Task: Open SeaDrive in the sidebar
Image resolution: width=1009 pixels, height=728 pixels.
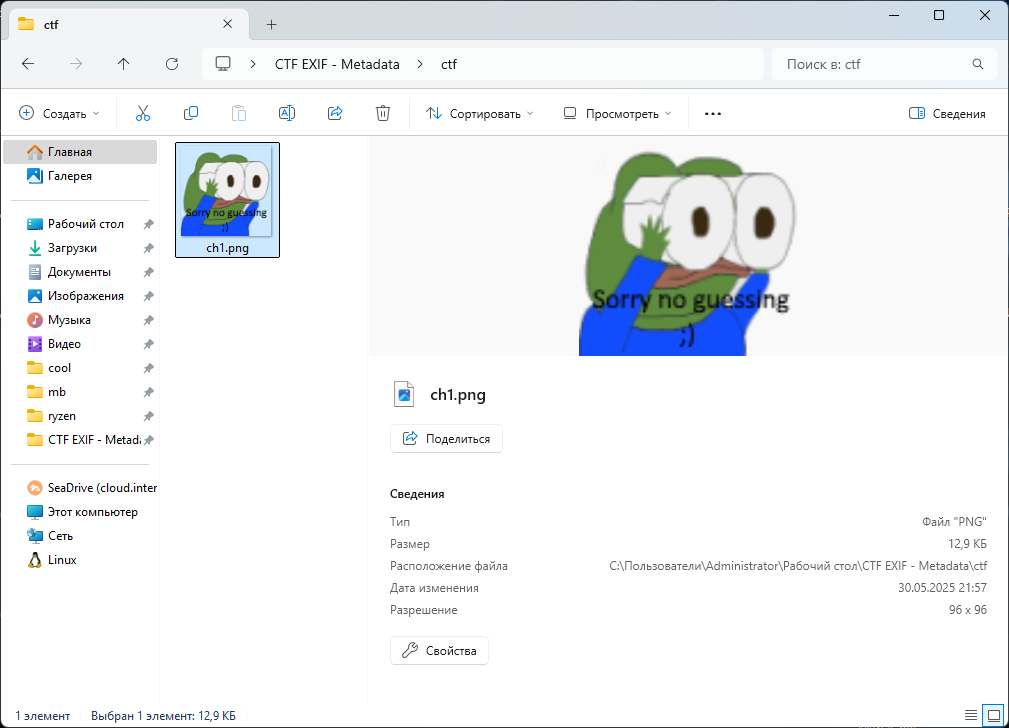Action: 80,488
